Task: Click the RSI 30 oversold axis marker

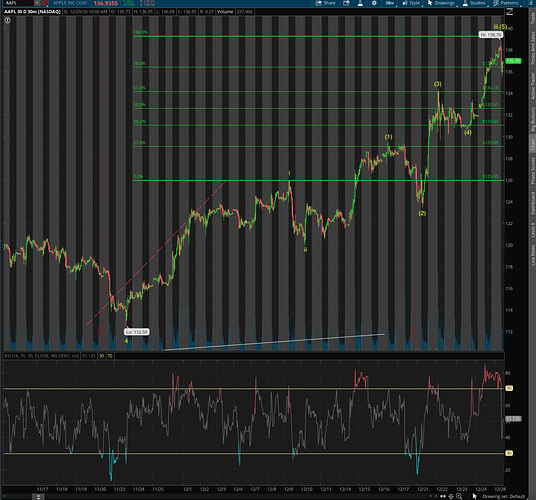Action: (x=509, y=454)
